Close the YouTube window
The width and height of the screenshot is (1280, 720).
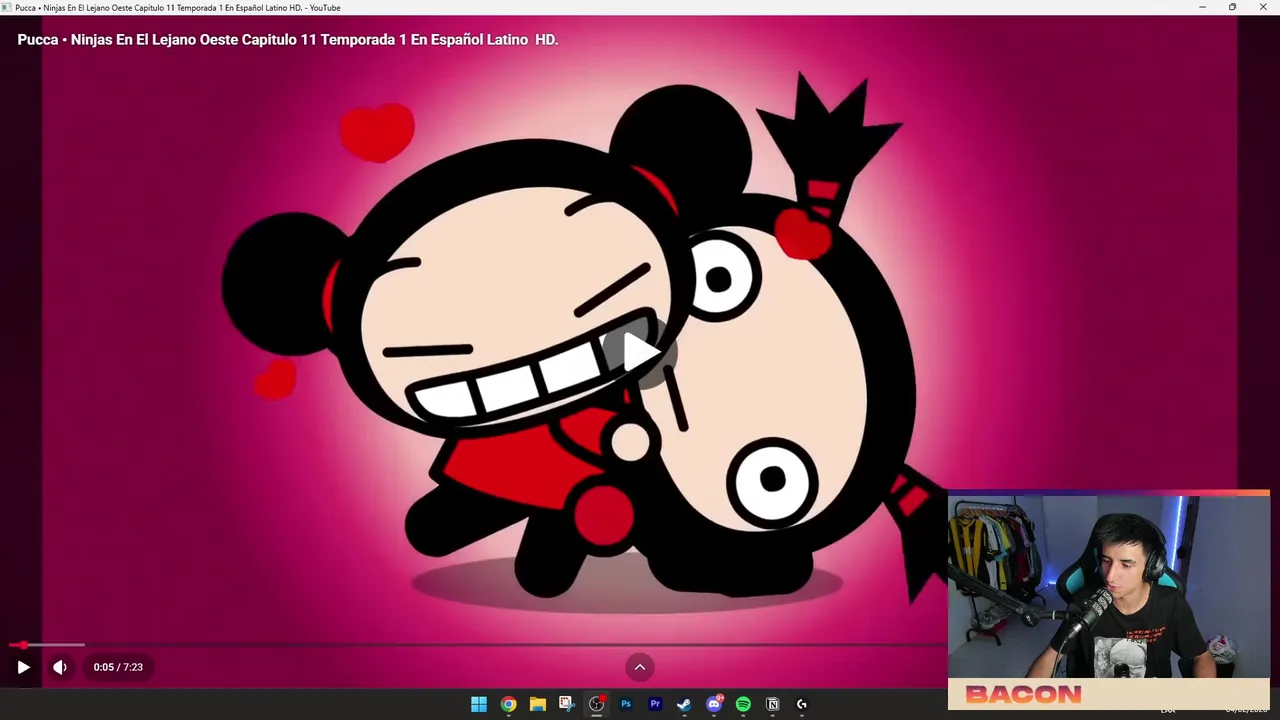click(1263, 7)
